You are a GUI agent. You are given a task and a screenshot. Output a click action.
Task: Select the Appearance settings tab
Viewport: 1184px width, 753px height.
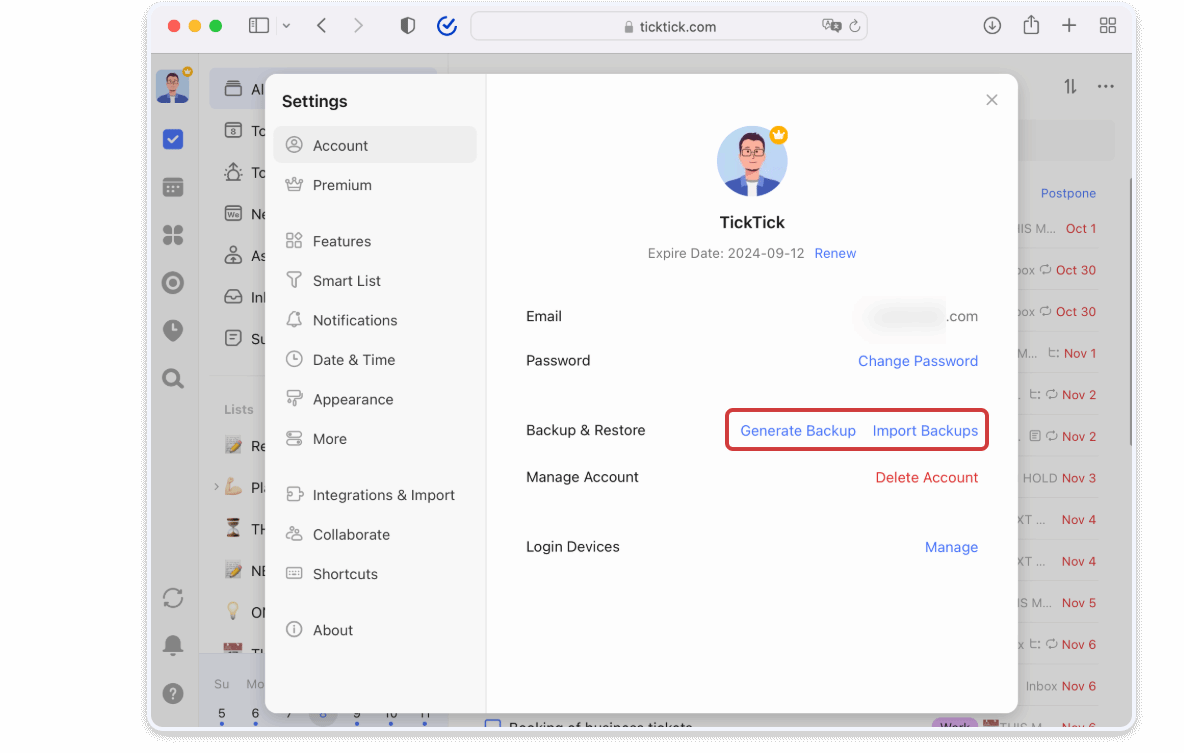click(352, 399)
